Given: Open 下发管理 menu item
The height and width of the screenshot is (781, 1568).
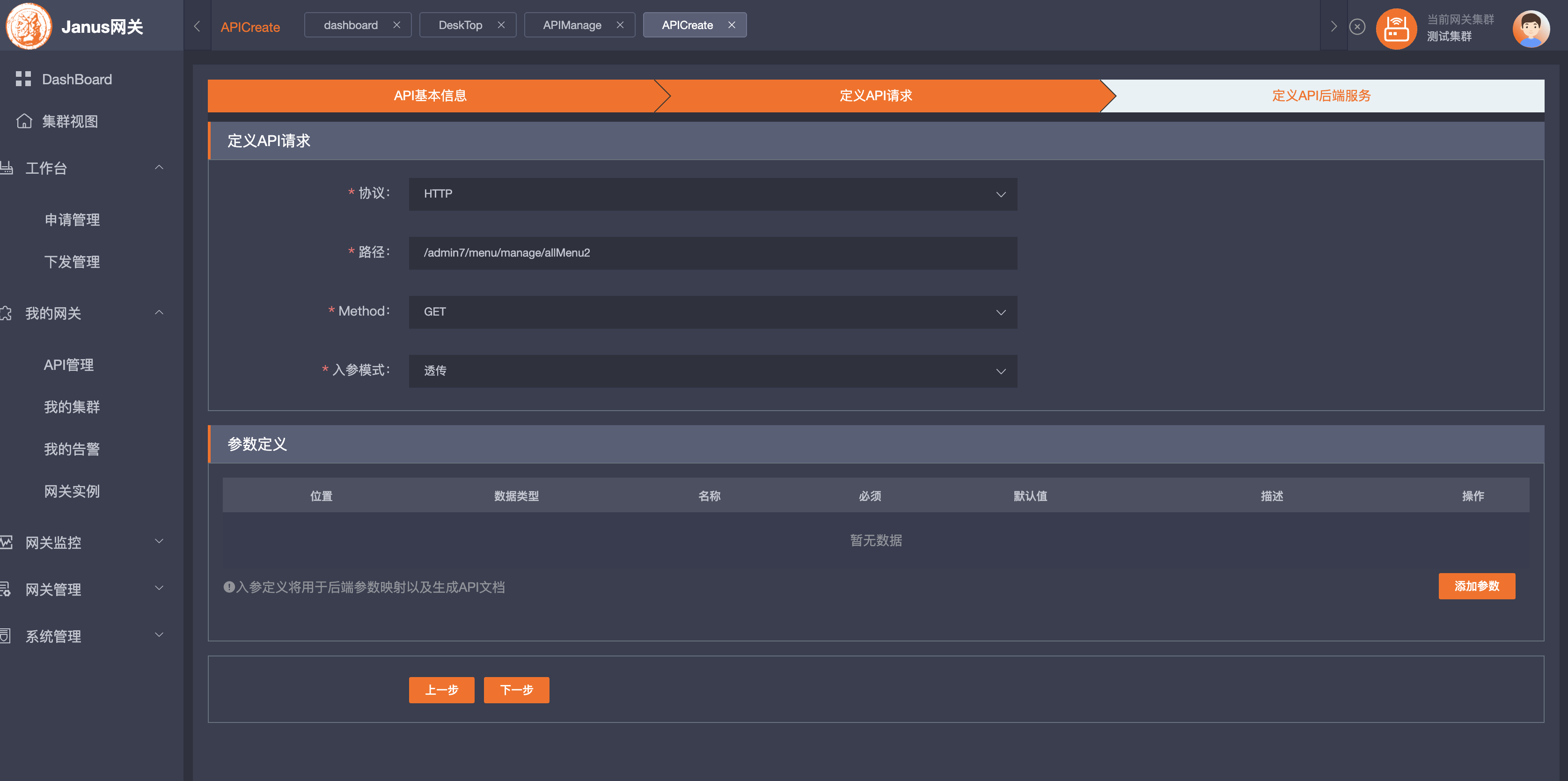Looking at the screenshot, I should pyautogui.click(x=72, y=262).
